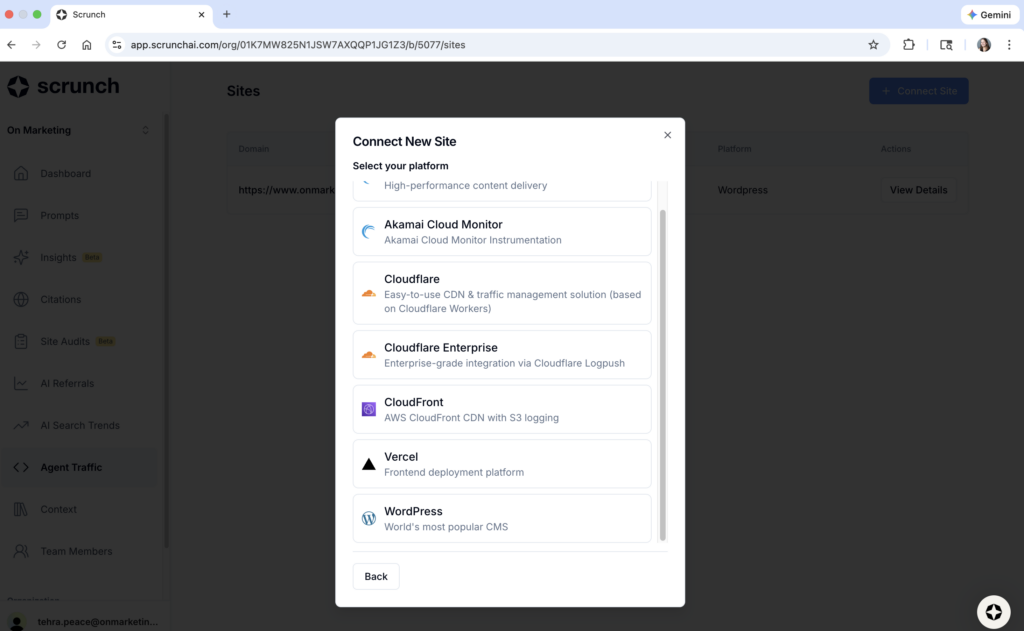Click the Back button in the modal
Image resolution: width=1024 pixels, height=631 pixels.
coord(375,576)
